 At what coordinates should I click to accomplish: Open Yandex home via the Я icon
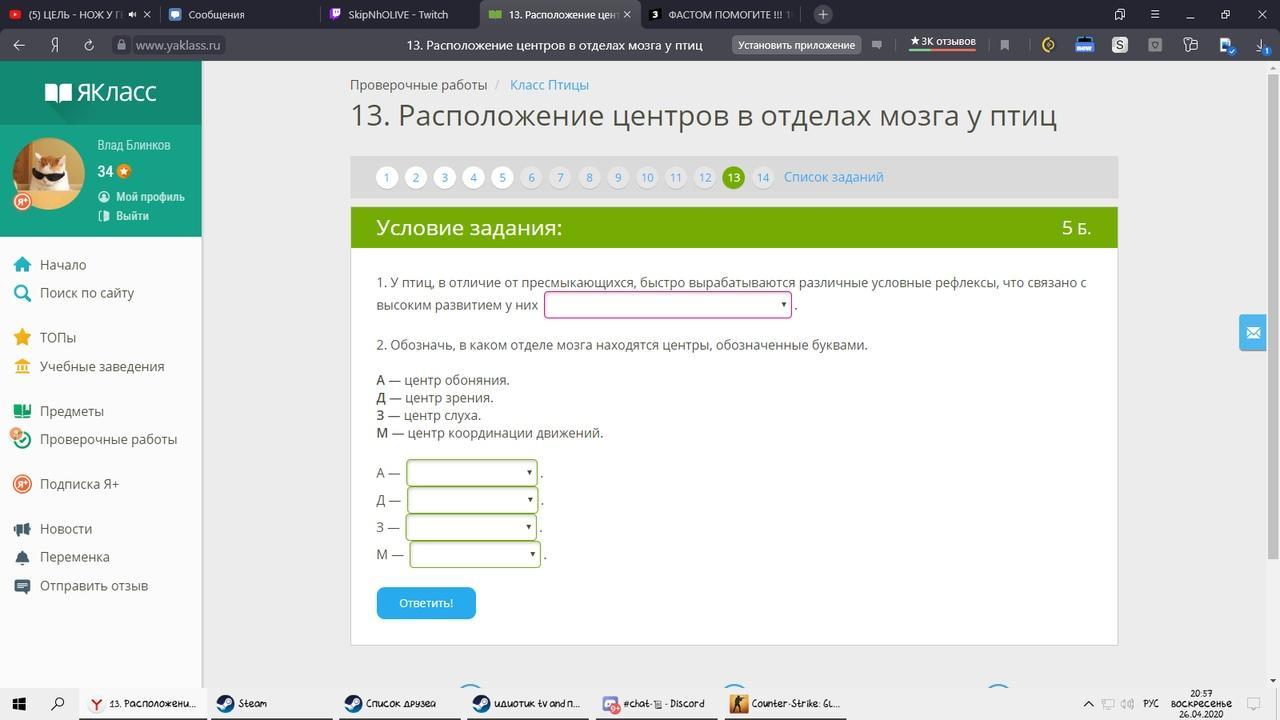[55, 45]
